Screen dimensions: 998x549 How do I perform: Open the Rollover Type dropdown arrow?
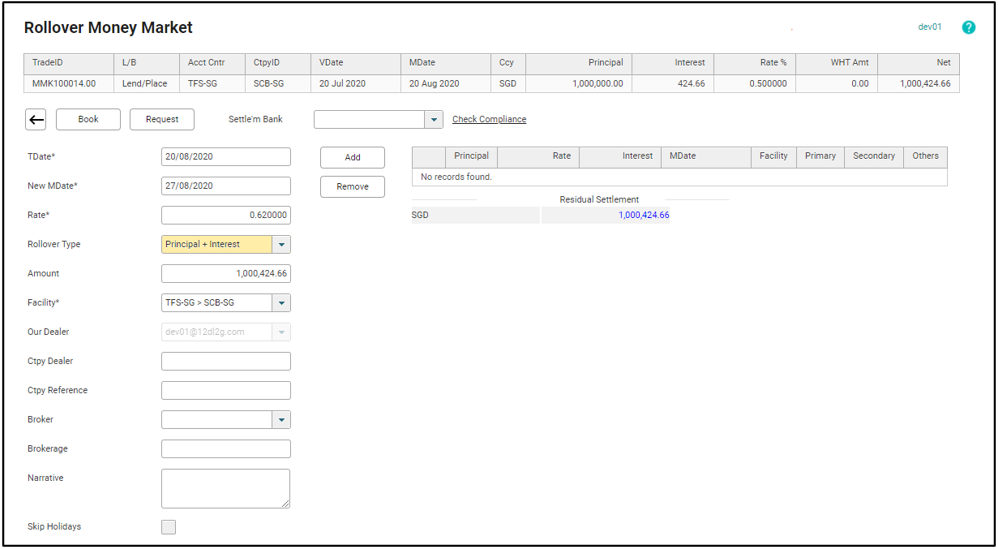(281, 245)
